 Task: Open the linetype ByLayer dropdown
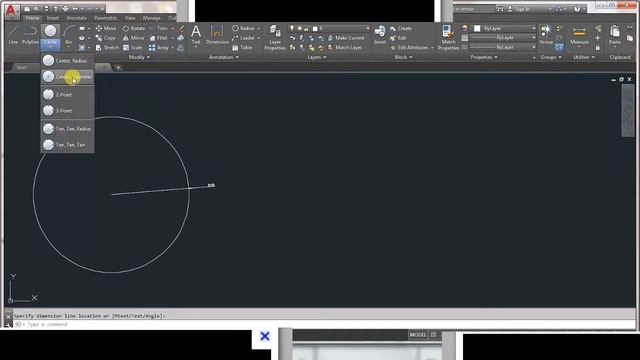503,47
